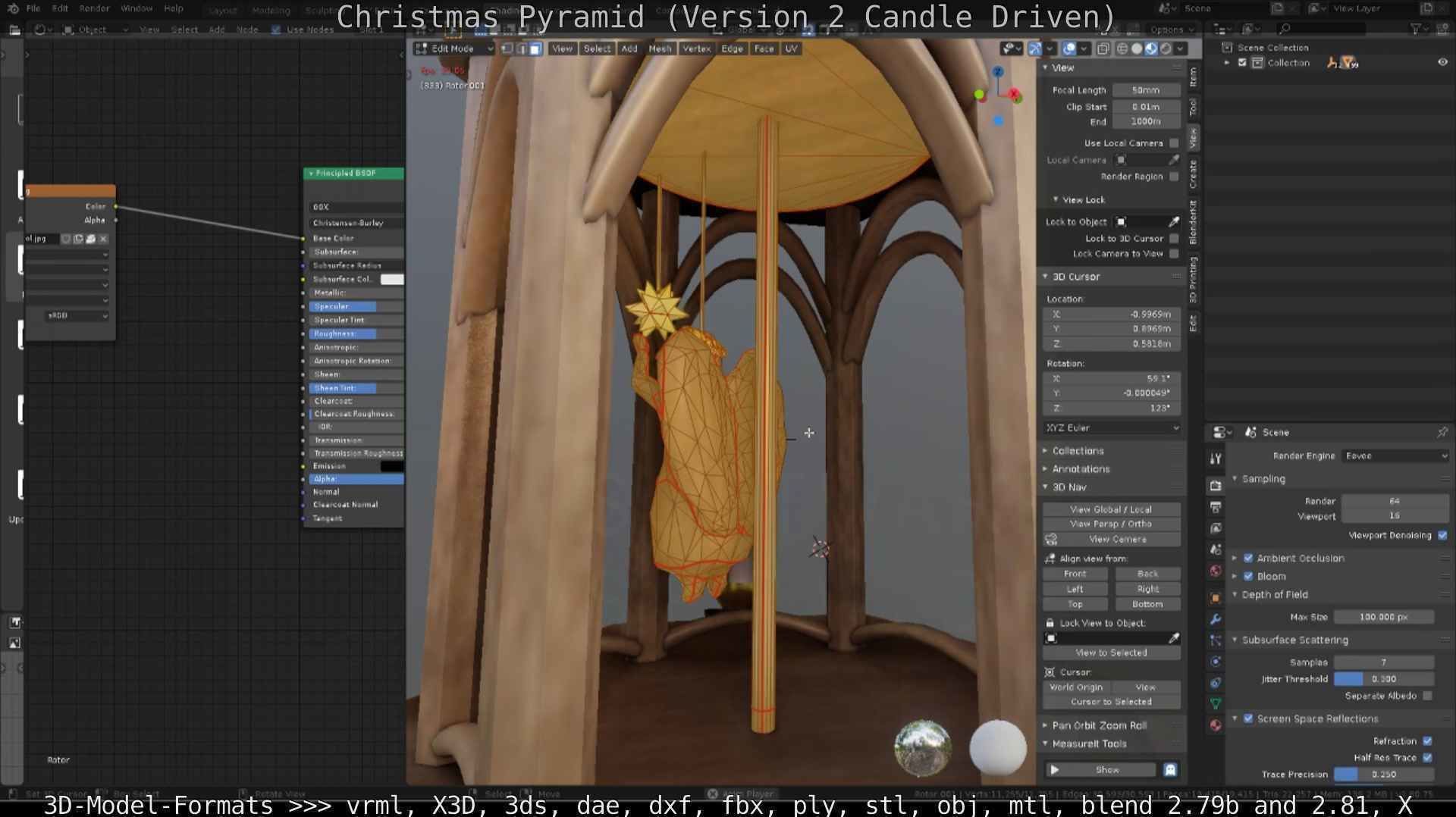Enable Separate Albedo checkbox

click(1428, 696)
